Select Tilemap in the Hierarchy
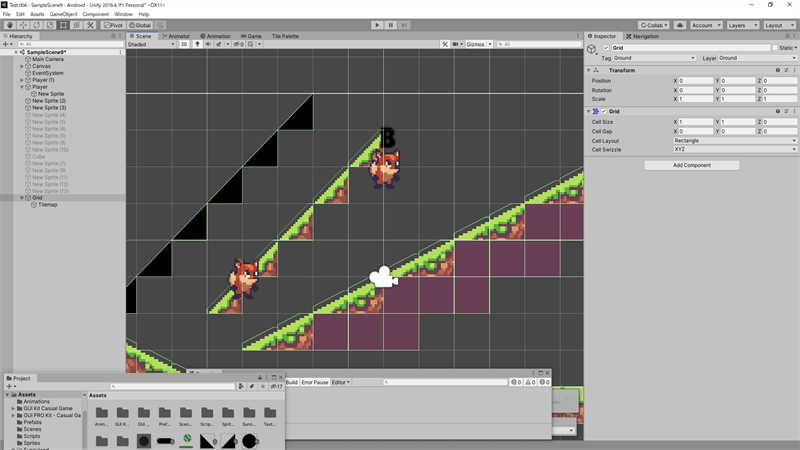 click(x=47, y=205)
